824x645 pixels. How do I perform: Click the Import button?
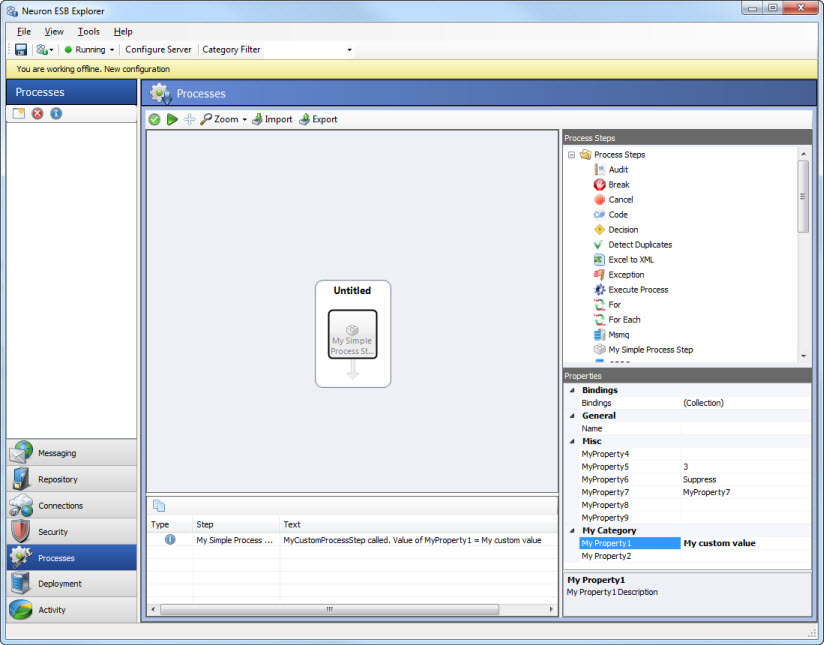click(x=272, y=119)
